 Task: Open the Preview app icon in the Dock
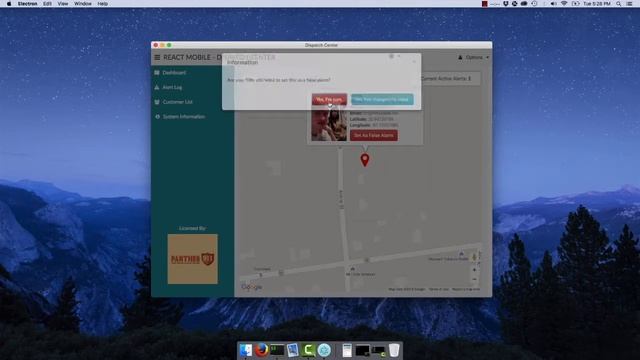[293, 350]
